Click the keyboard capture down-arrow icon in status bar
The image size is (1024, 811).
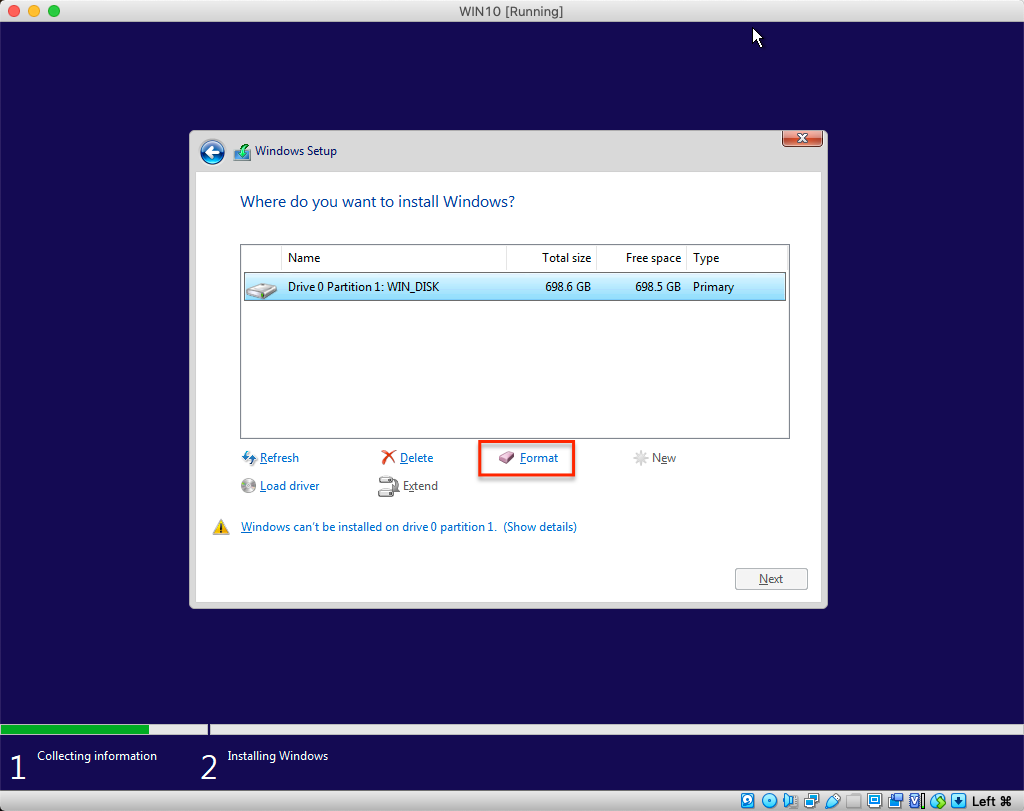tap(959, 801)
